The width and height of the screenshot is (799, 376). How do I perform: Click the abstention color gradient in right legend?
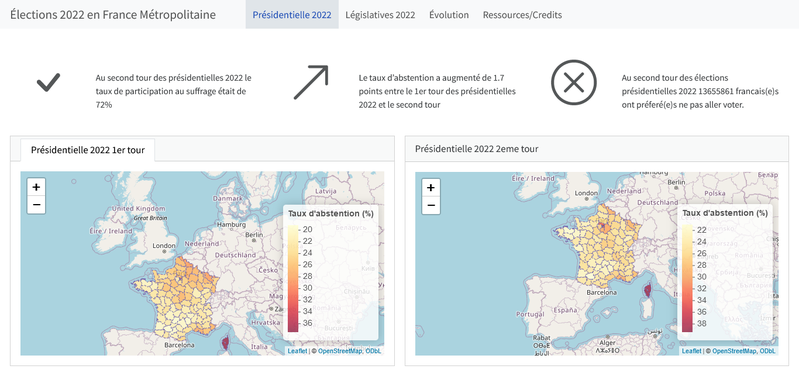coord(687,278)
